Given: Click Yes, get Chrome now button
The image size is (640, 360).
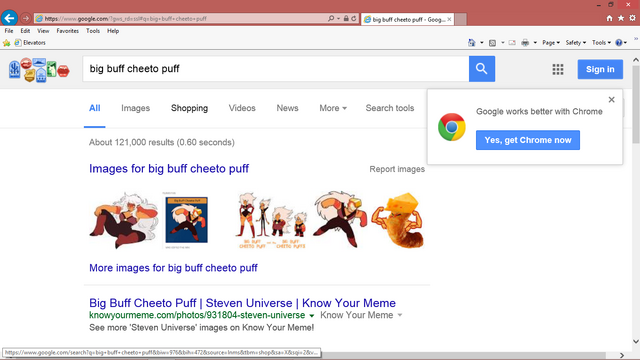Looking at the screenshot, I should pos(528,140).
